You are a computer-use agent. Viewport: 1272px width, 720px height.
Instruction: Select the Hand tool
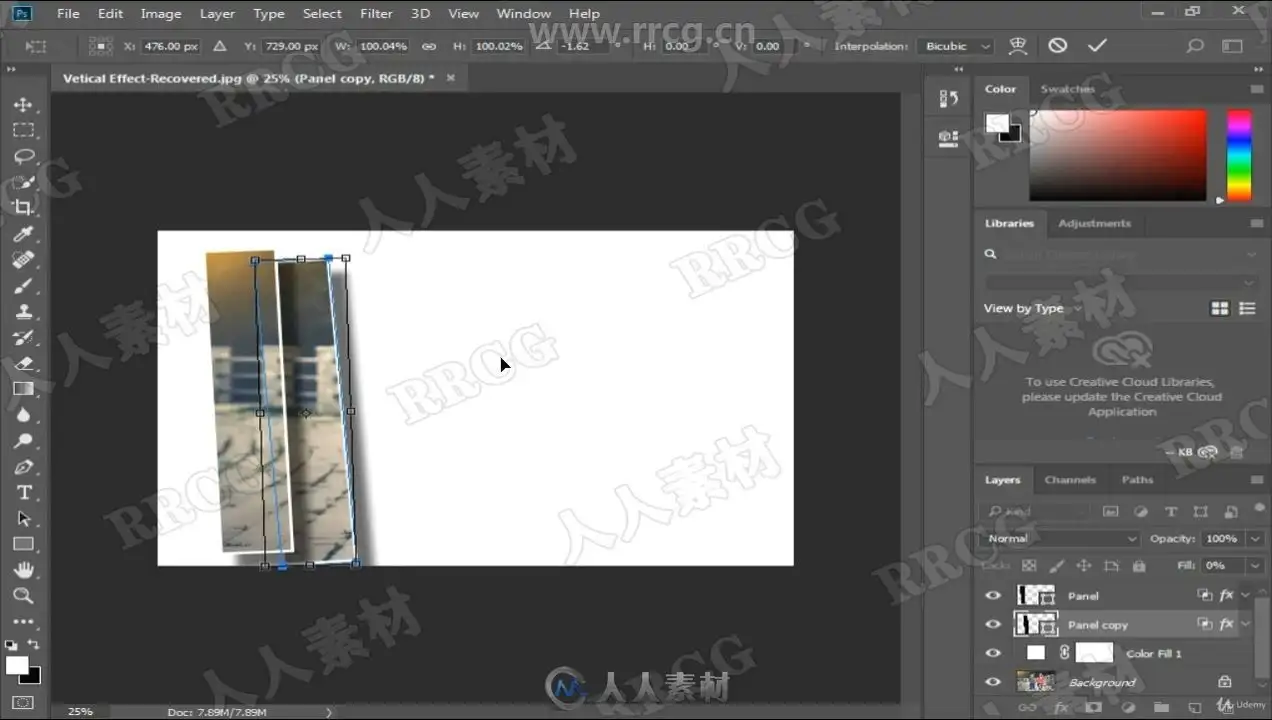23,570
